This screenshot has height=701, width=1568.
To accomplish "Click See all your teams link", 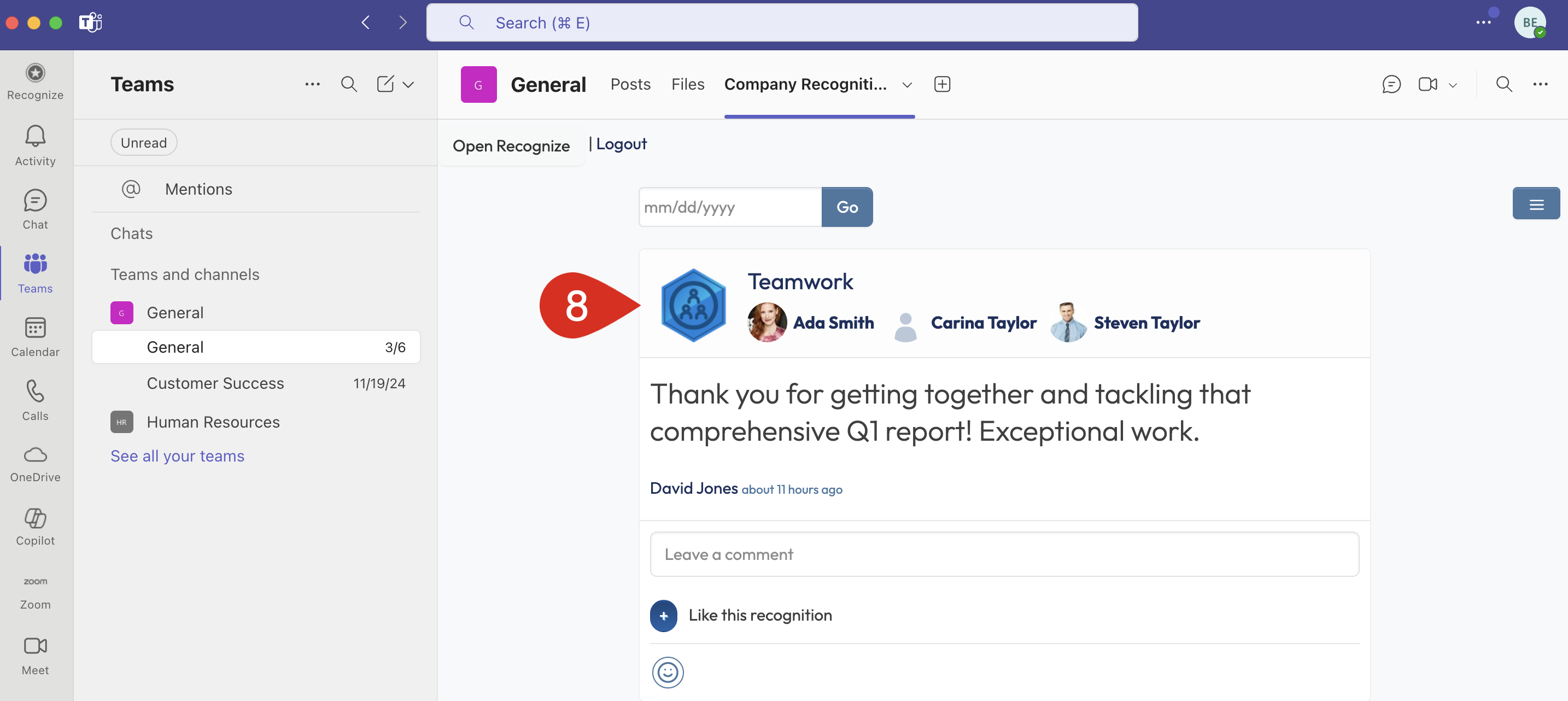I will (177, 455).
